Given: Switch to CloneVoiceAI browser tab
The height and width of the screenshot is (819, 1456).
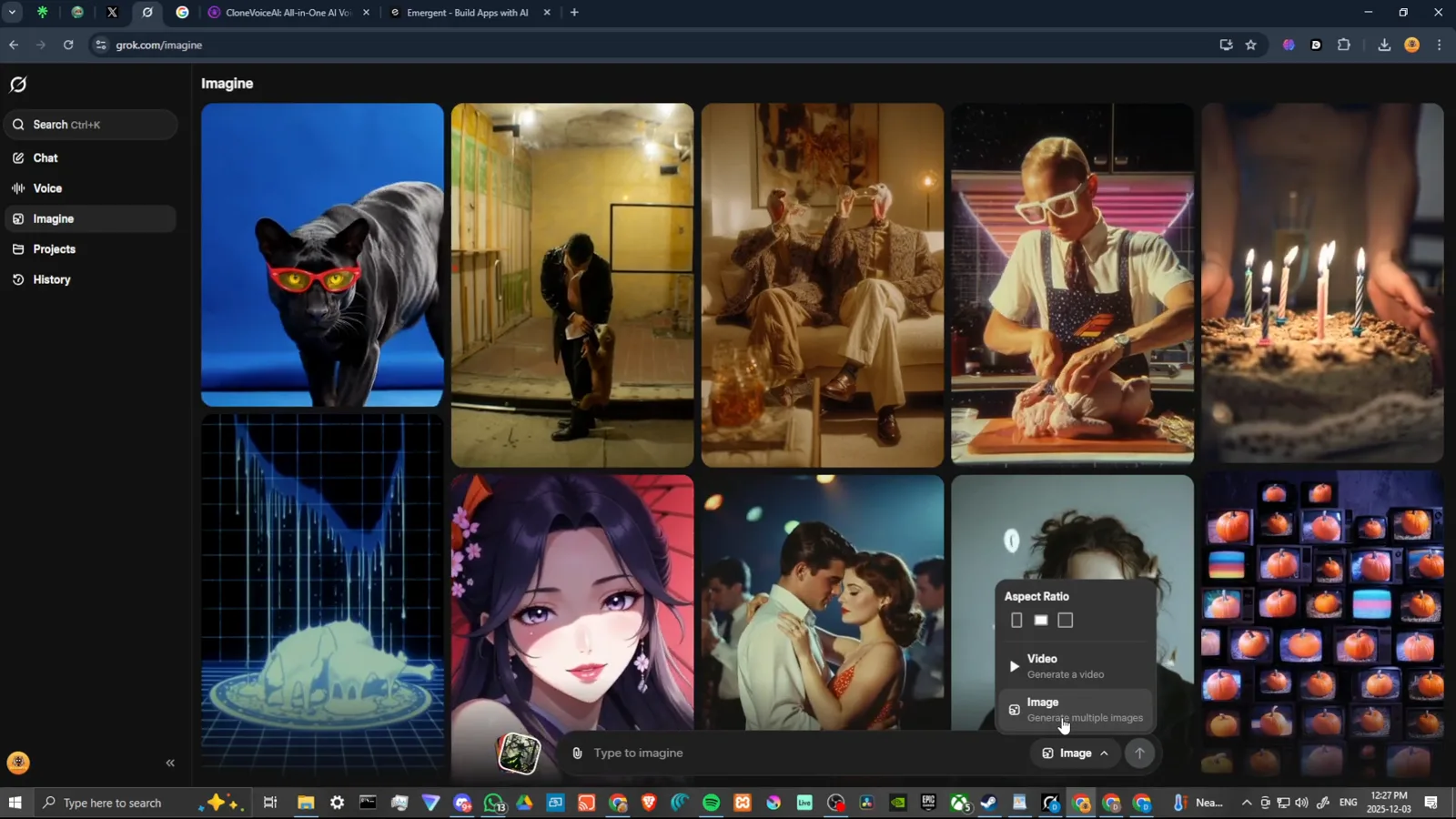Looking at the screenshot, I should (x=288, y=13).
